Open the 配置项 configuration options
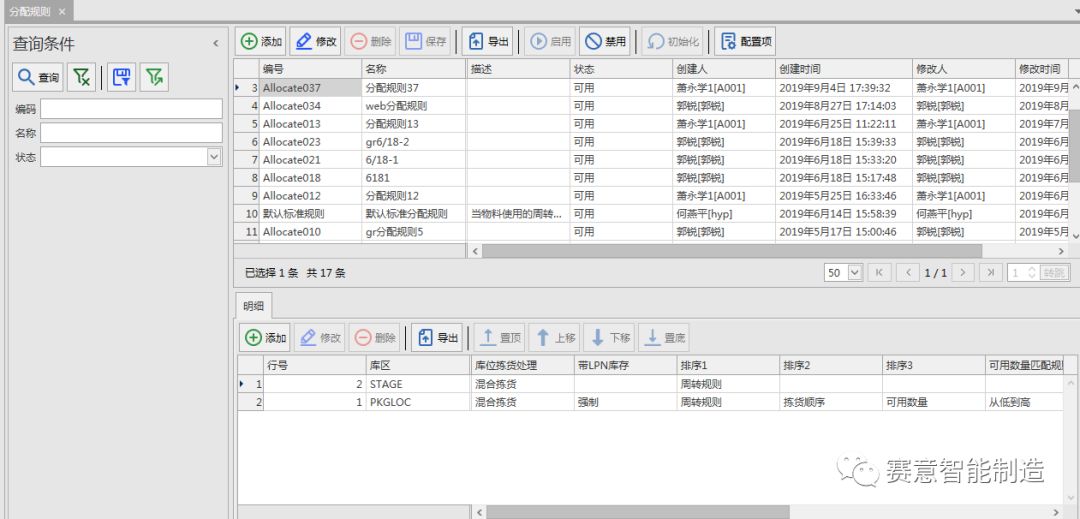The width and height of the screenshot is (1080, 519). coord(745,42)
